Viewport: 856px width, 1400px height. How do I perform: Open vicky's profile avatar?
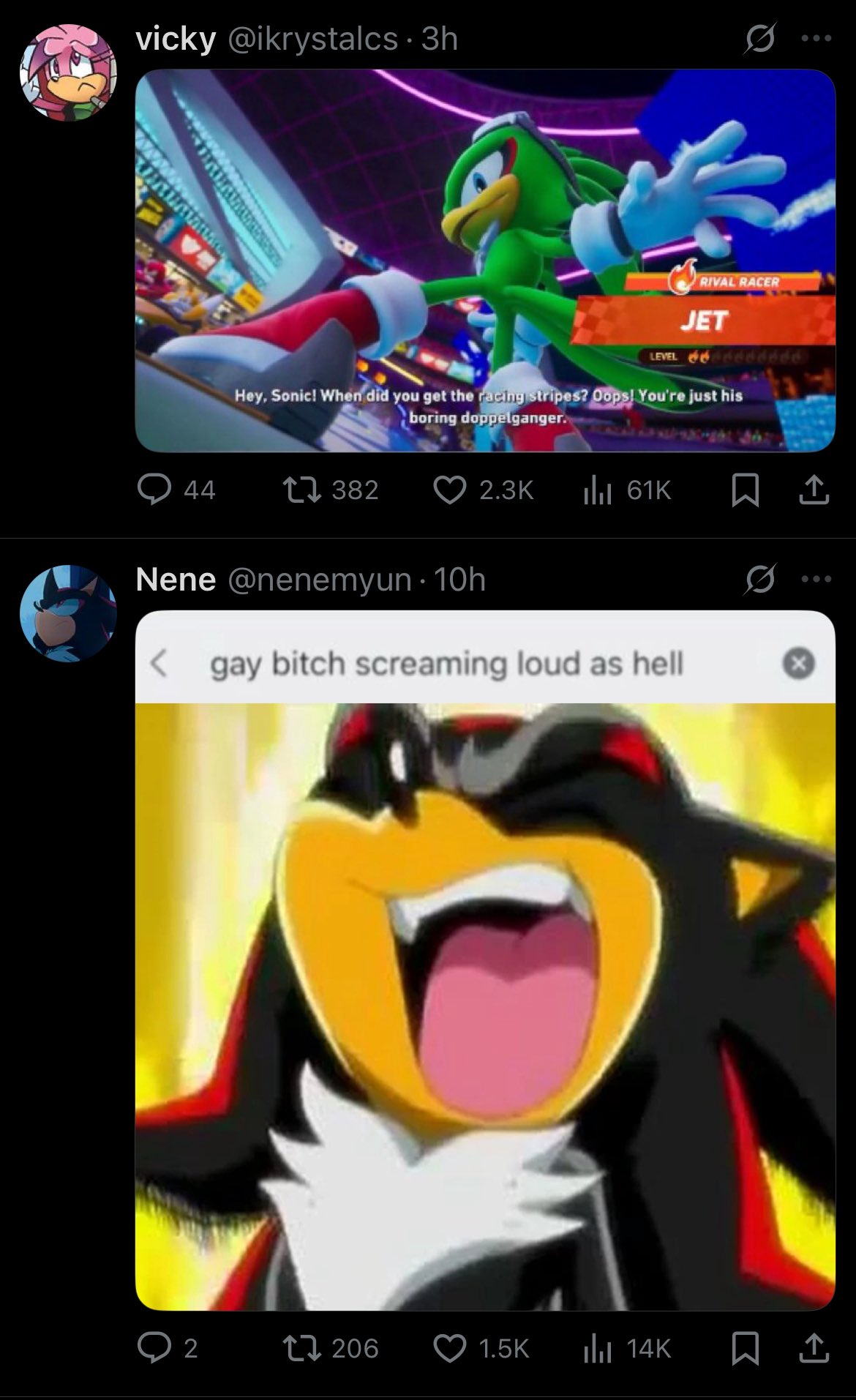click(68, 72)
